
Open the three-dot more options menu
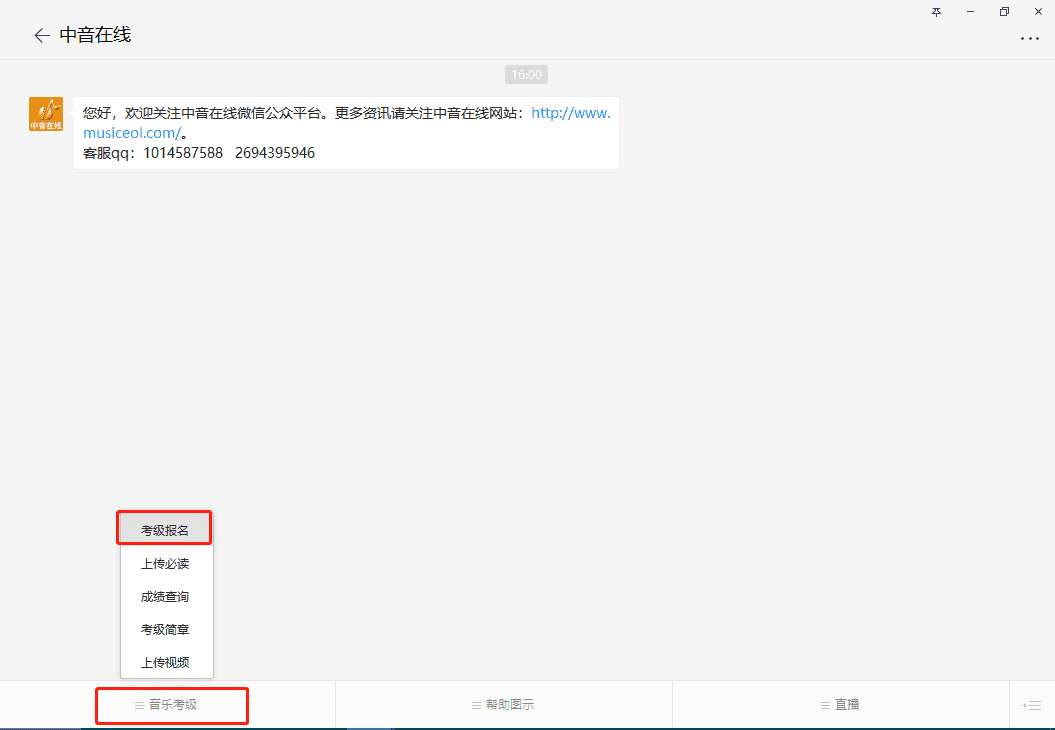point(1029,39)
